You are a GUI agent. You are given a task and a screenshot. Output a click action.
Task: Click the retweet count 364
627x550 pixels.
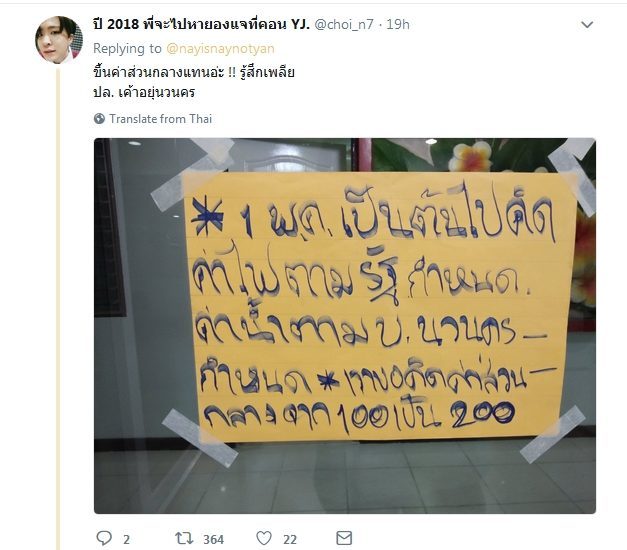(x=214, y=540)
